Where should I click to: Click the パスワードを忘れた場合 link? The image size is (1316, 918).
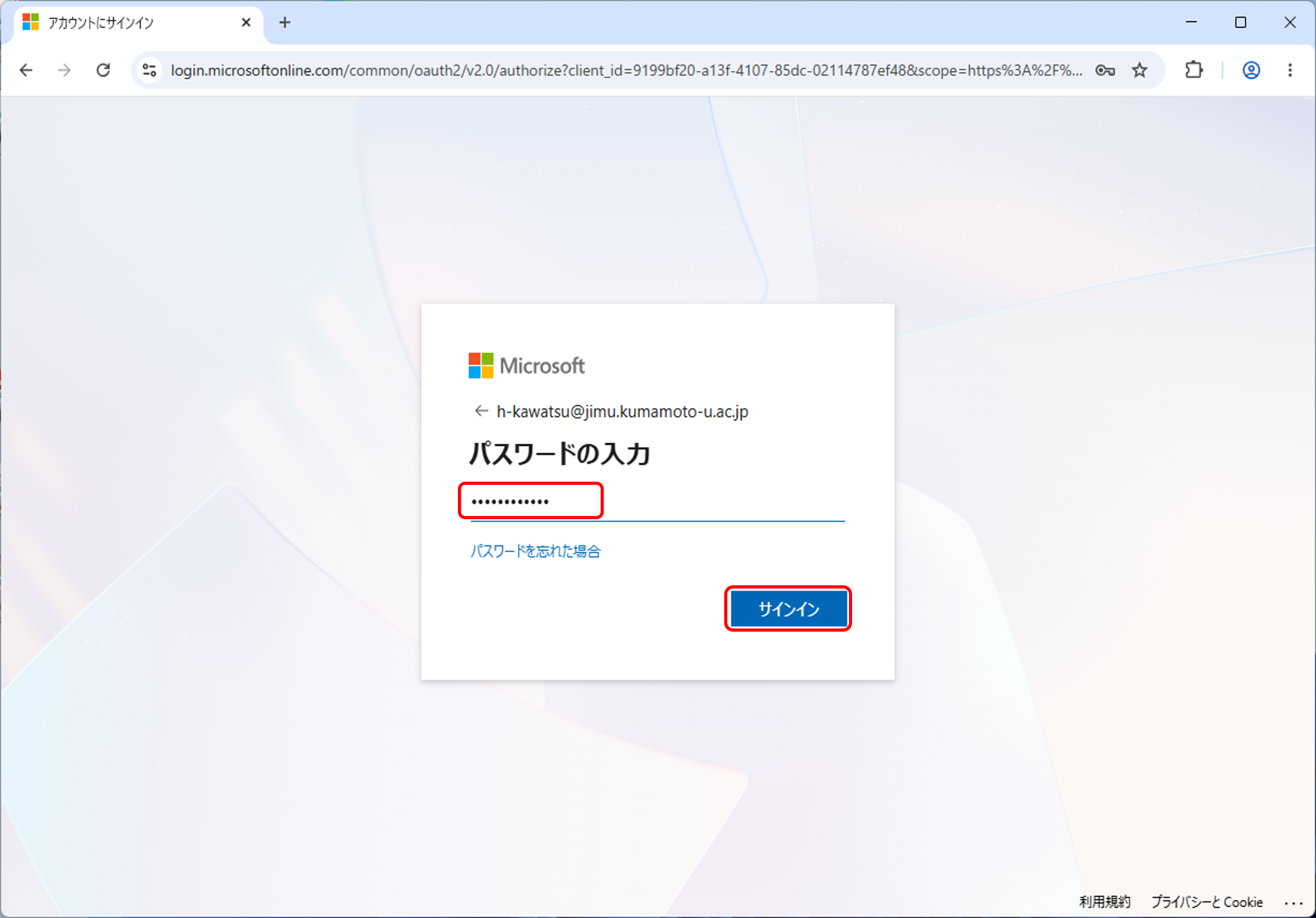(535, 551)
